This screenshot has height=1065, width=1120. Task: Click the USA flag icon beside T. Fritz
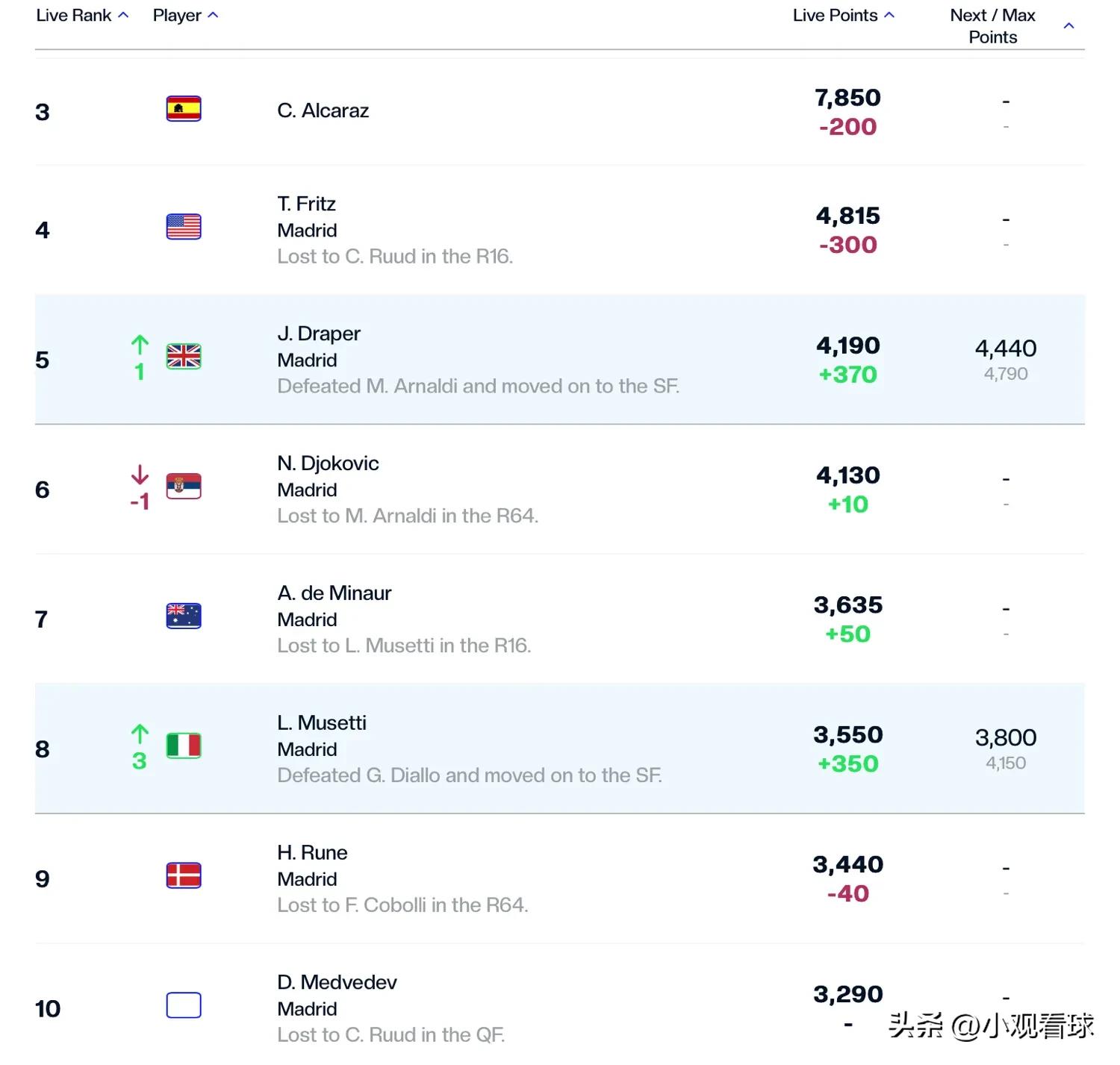(x=184, y=226)
